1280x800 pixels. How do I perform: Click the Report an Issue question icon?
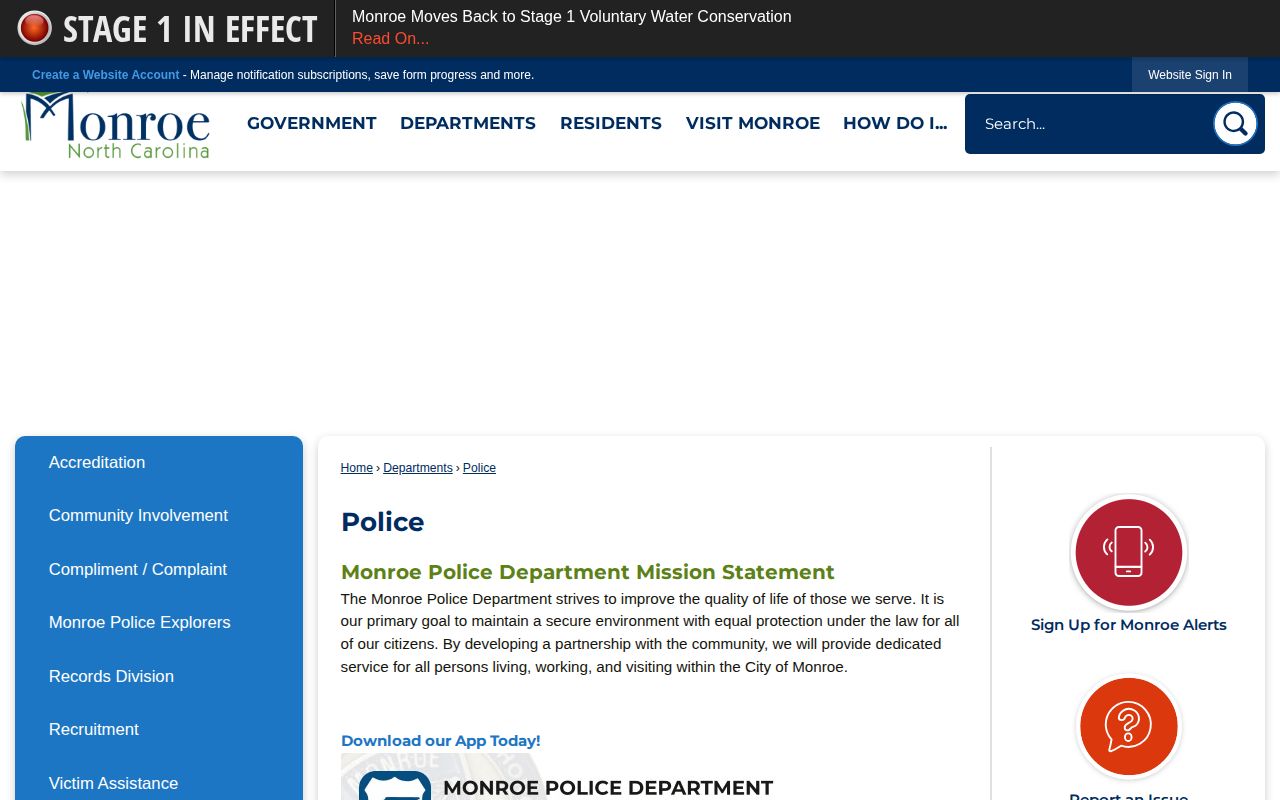[x=1128, y=727]
